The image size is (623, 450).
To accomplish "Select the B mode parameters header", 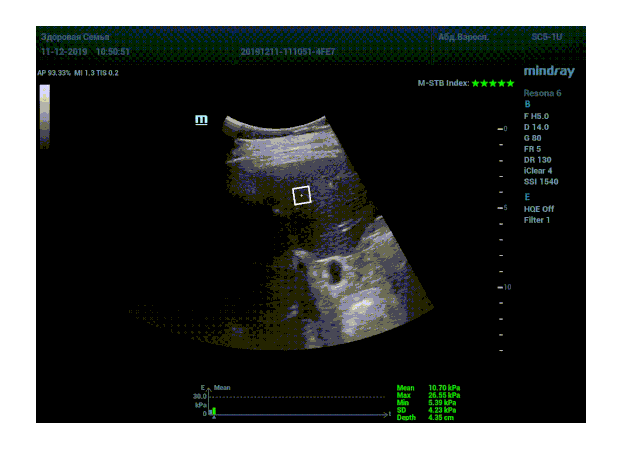I will 527,103.
